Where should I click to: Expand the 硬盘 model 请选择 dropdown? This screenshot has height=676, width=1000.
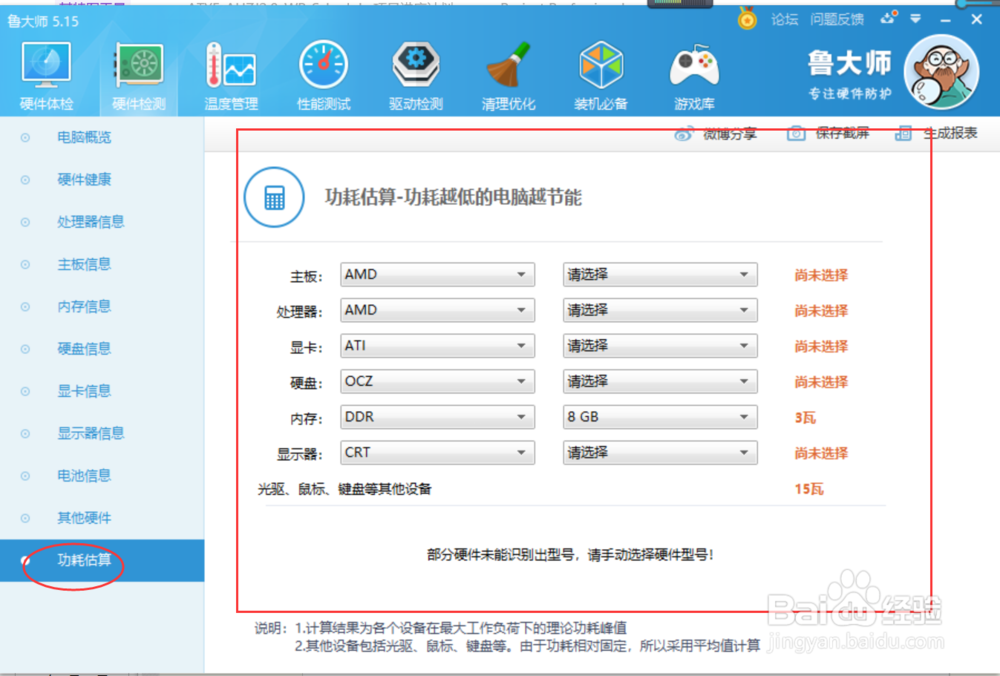[x=660, y=381]
